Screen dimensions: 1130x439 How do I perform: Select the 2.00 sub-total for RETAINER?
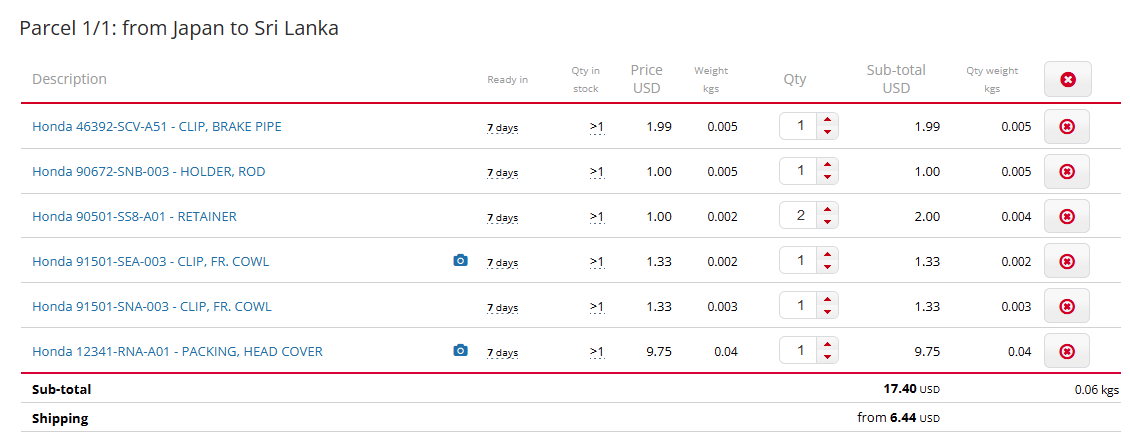pyautogui.click(x=927, y=216)
